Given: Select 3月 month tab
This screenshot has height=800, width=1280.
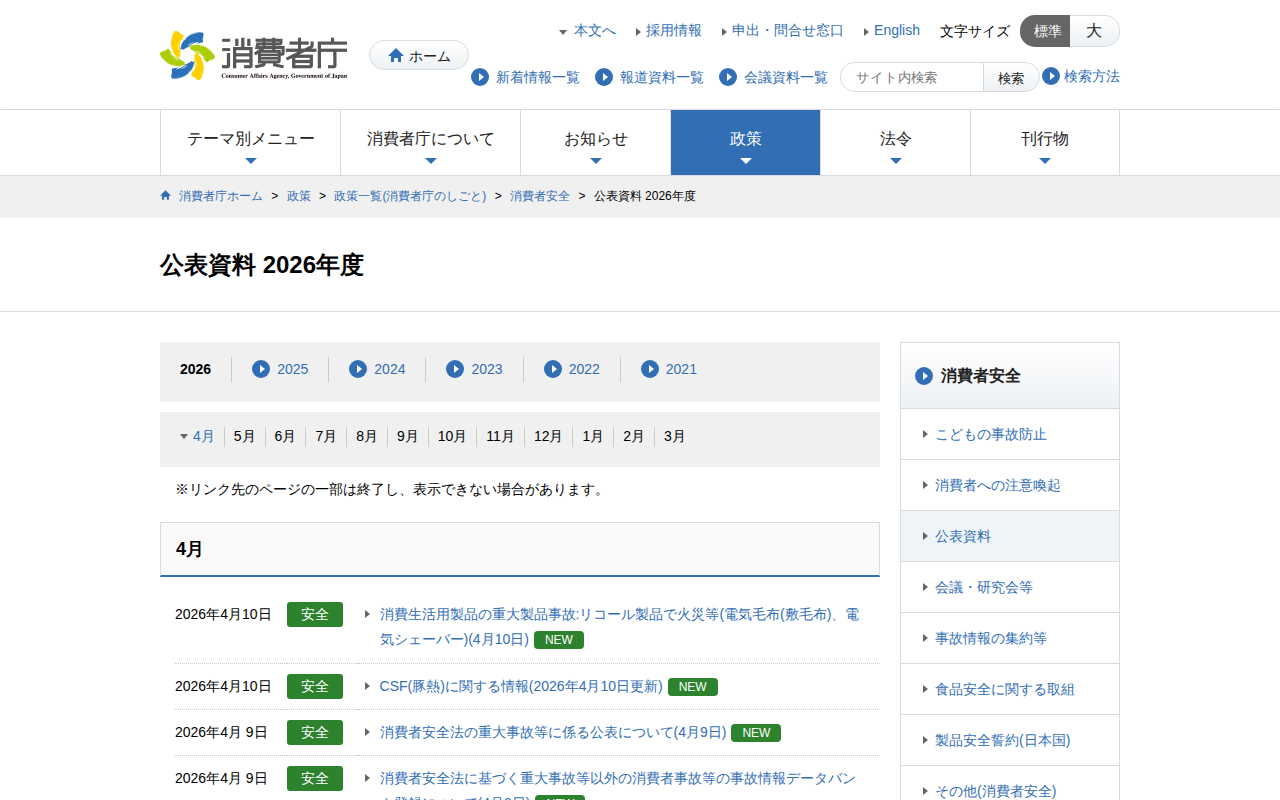Looking at the screenshot, I should click(x=675, y=436).
